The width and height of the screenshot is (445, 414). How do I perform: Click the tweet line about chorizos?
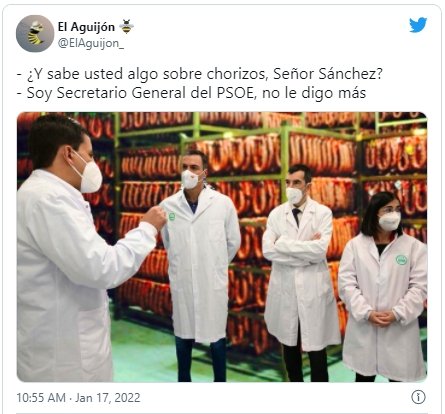[x=199, y=74]
